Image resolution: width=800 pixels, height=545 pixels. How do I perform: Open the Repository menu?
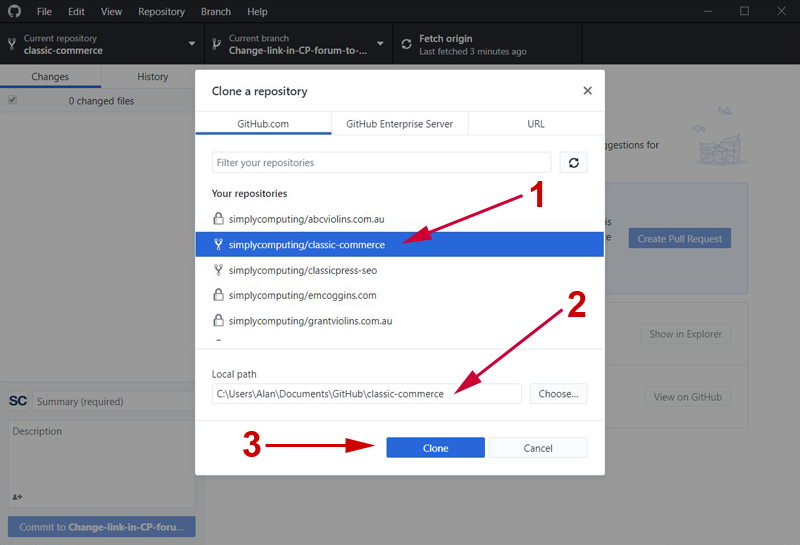point(161,11)
